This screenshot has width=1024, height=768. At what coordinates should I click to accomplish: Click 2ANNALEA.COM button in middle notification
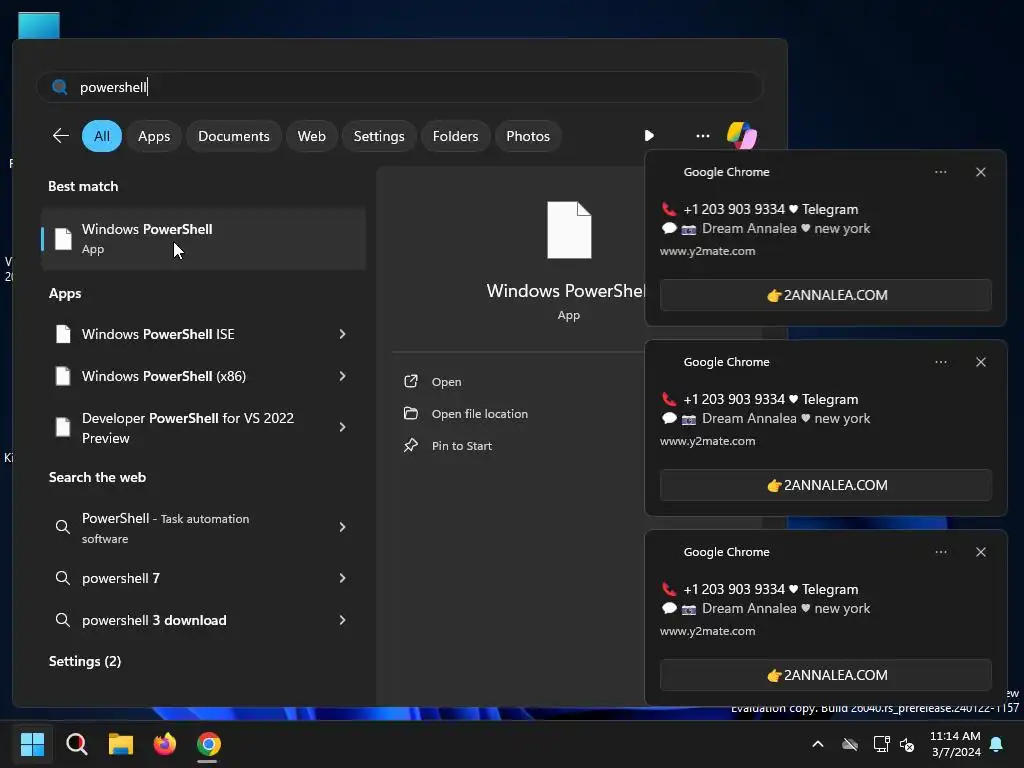[x=825, y=485]
